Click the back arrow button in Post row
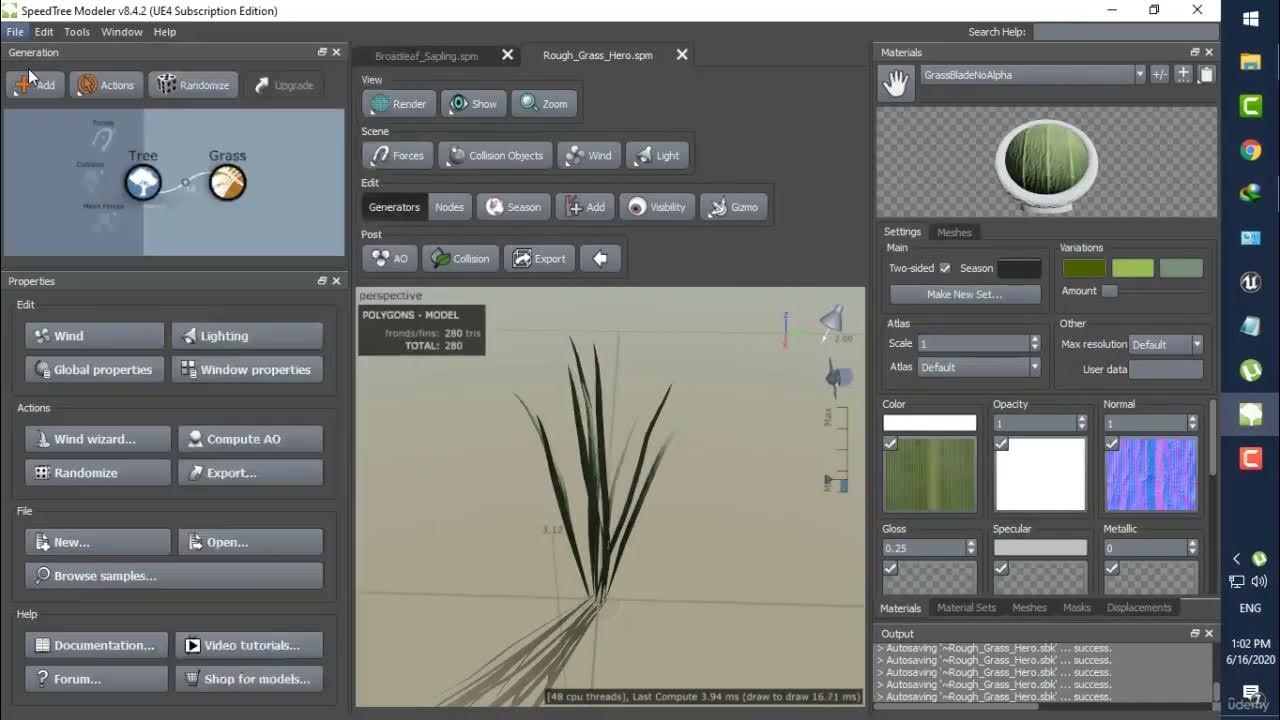Viewport: 1280px width, 720px height. click(600, 259)
